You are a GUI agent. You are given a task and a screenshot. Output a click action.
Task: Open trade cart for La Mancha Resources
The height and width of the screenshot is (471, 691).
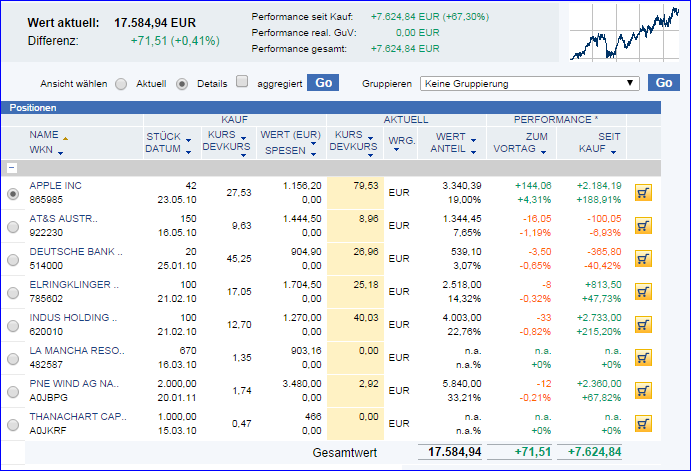[x=643, y=358]
